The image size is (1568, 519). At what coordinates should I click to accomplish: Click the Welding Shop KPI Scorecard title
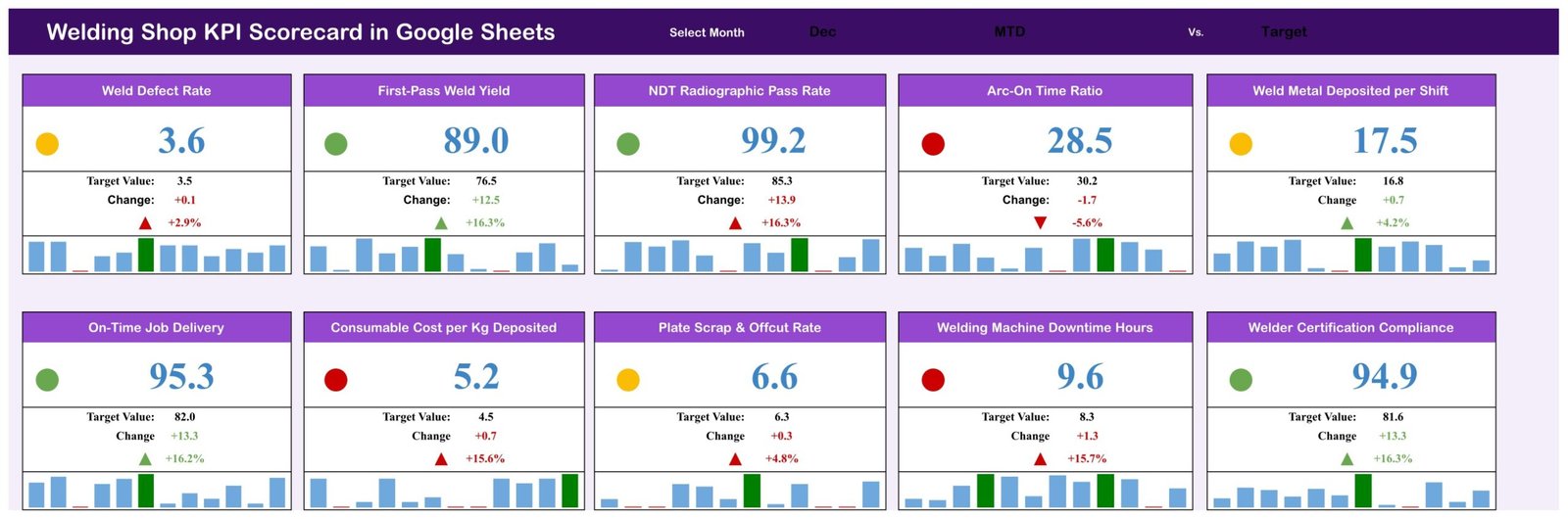[301, 32]
